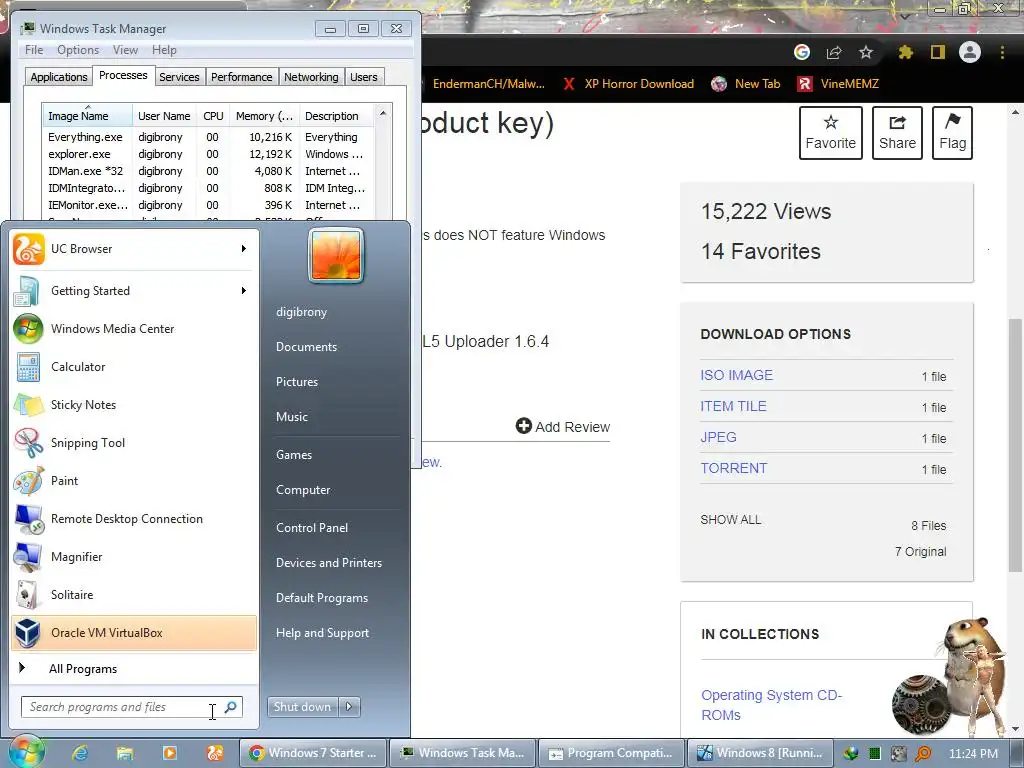Open Windows Explorer folder icon on taskbar
The width and height of the screenshot is (1024, 768).
point(125,753)
